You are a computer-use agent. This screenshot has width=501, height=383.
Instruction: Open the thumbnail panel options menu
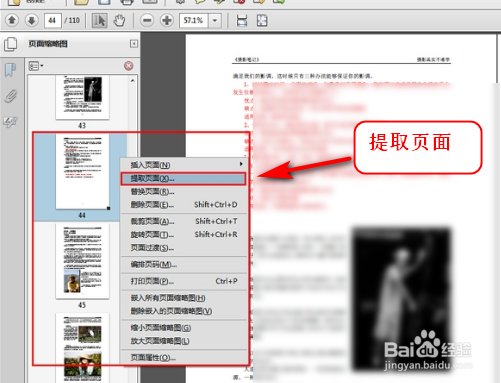click(x=36, y=66)
